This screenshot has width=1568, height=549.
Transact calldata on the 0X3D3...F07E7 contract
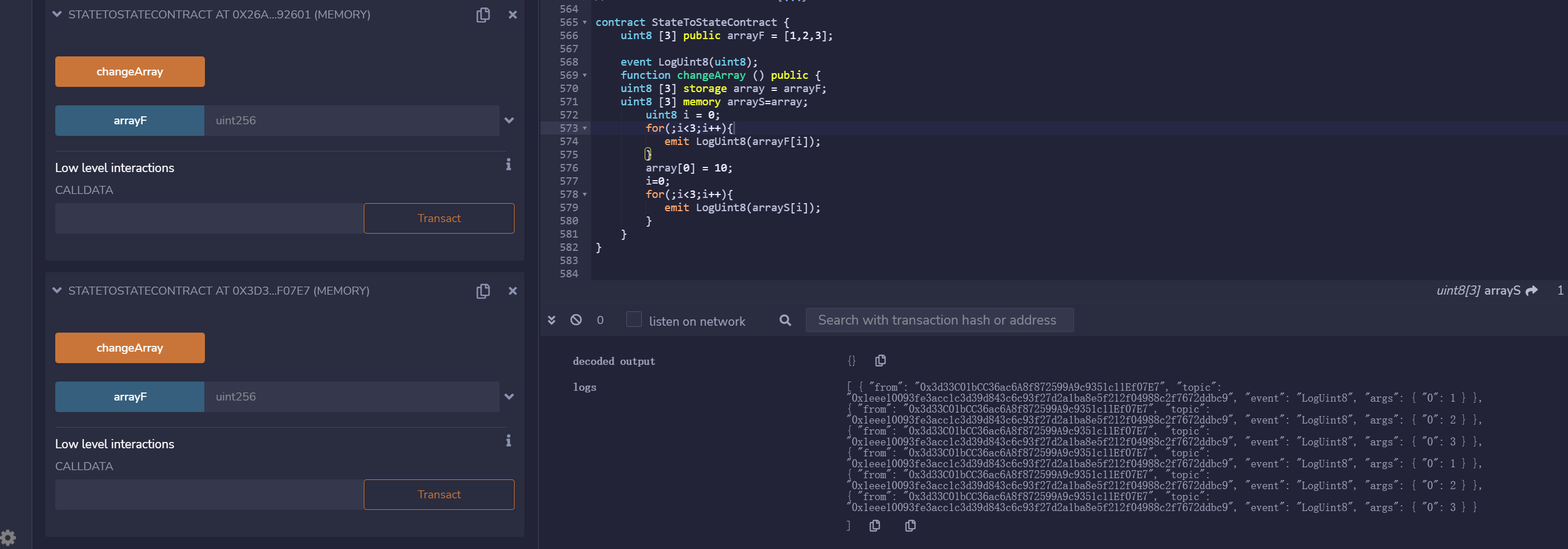[439, 495]
